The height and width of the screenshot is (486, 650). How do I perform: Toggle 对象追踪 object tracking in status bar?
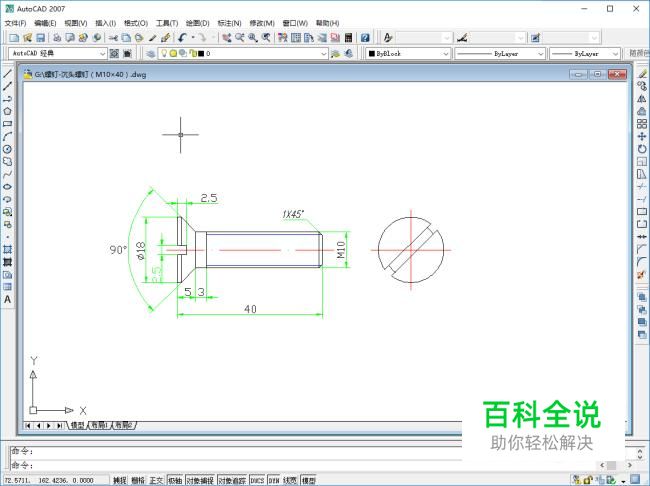232,480
